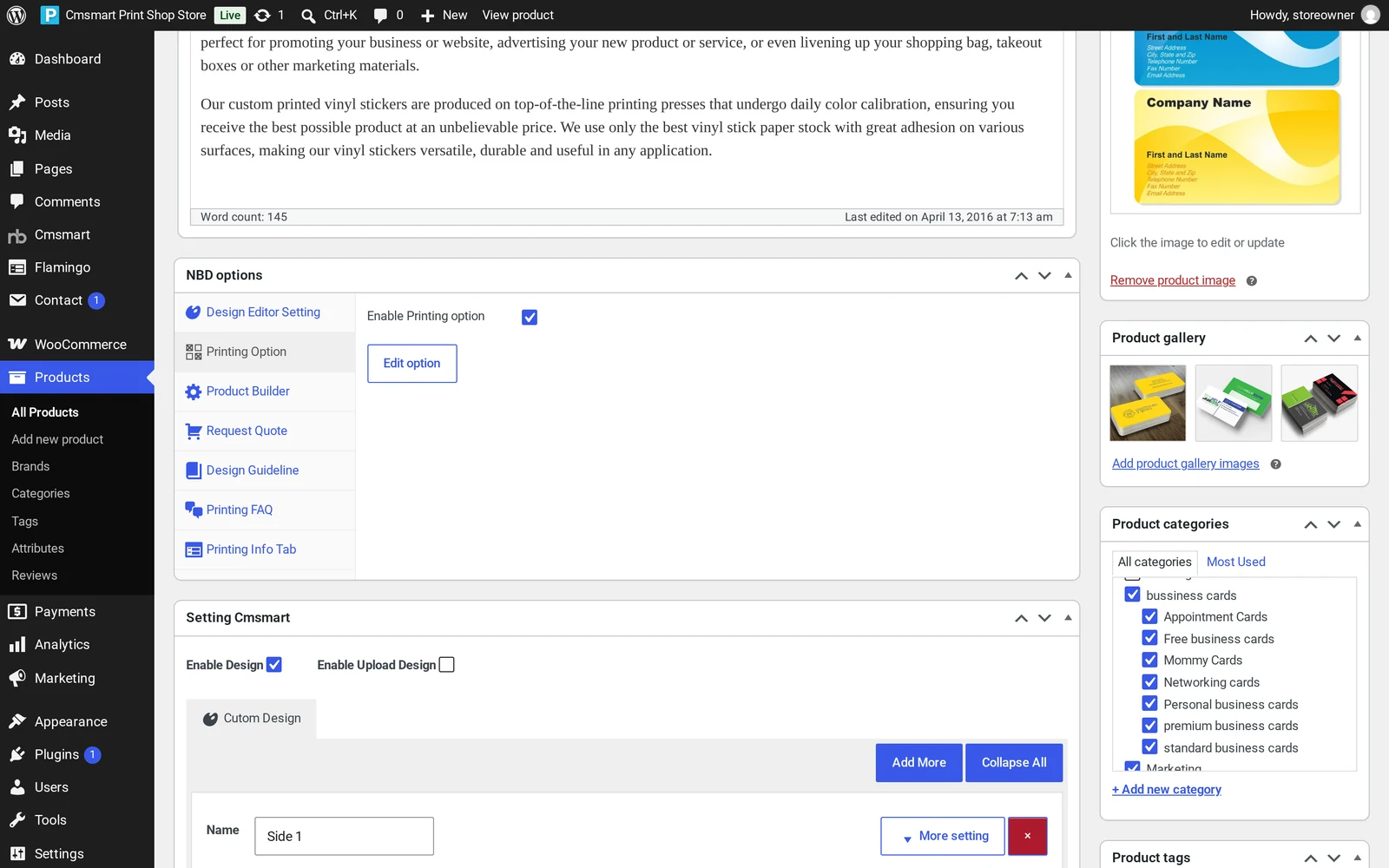This screenshot has height=868, width=1389.
Task: Delete Side 1 with the red X button
Action: pyautogui.click(x=1027, y=836)
